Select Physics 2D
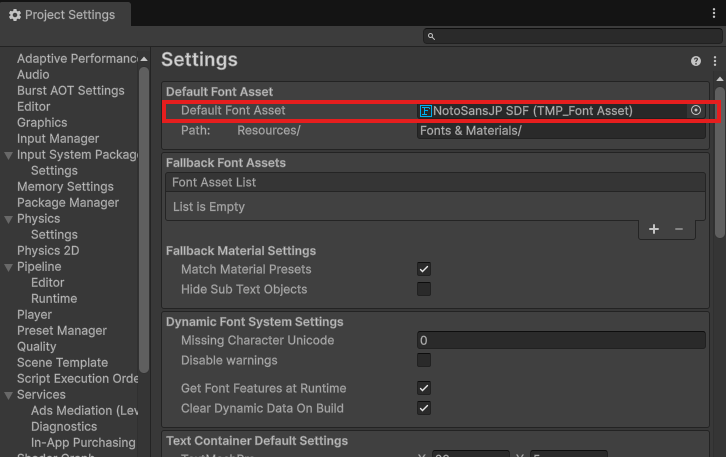The height and width of the screenshot is (457, 726). pyautogui.click(x=48, y=250)
